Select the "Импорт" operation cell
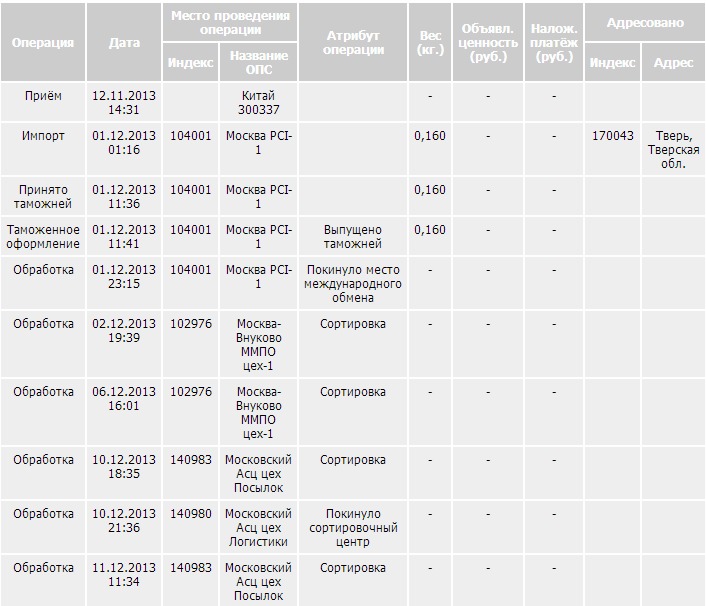The height and width of the screenshot is (606, 706). pyautogui.click(x=43, y=136)
